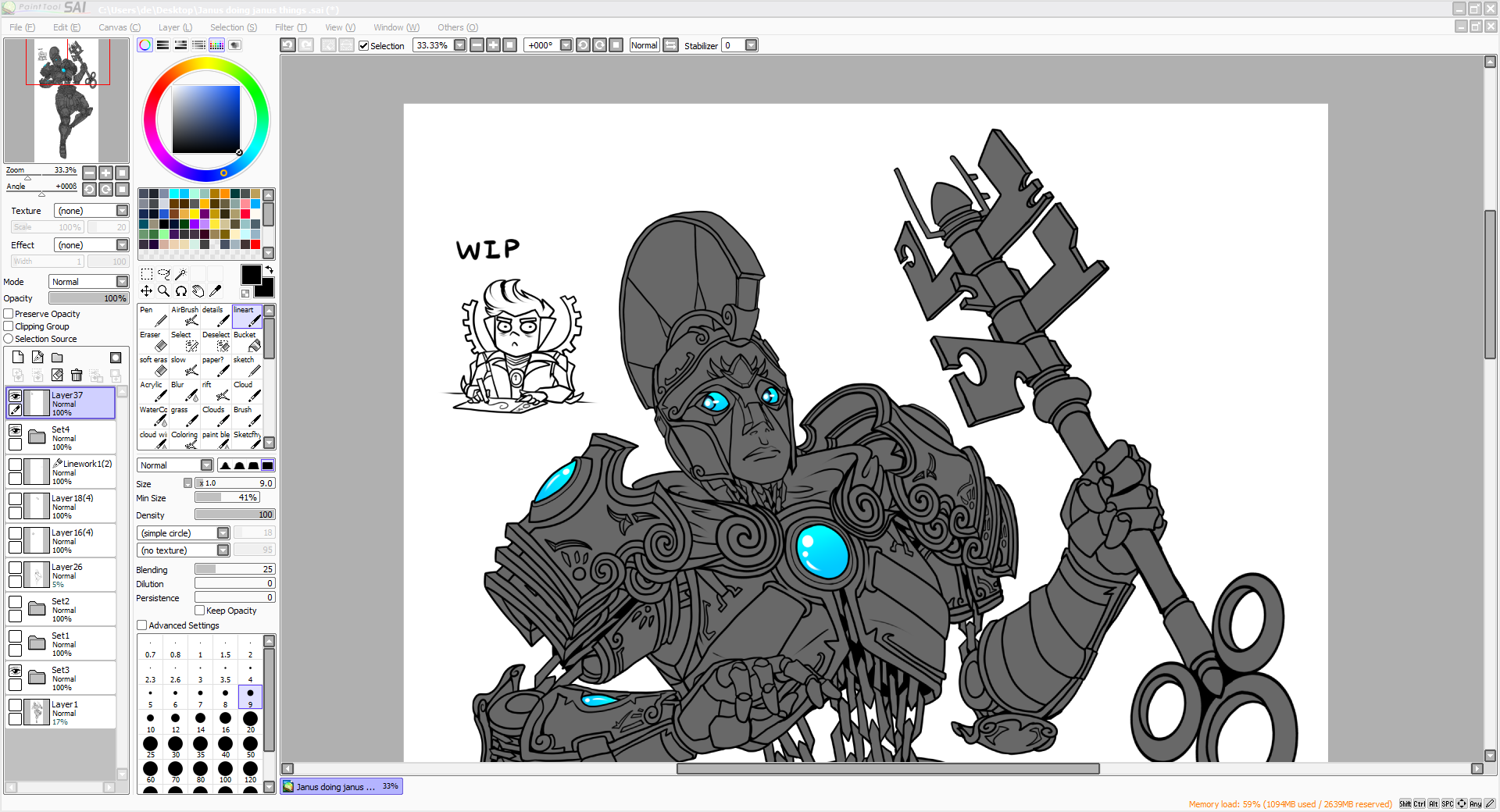The image size is (1500, 812).
Task: Open the Edit menu
Action: tap(66, 27)
